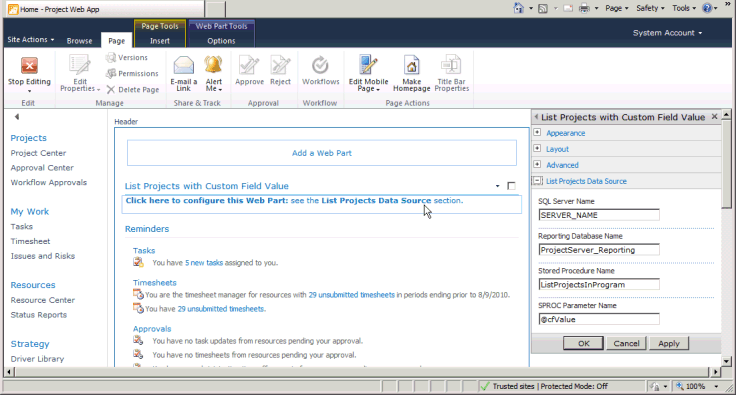The width and height of the screenshot is (736, 395).
Task: Open Issues and Risks link
Action: pos(43,256)
